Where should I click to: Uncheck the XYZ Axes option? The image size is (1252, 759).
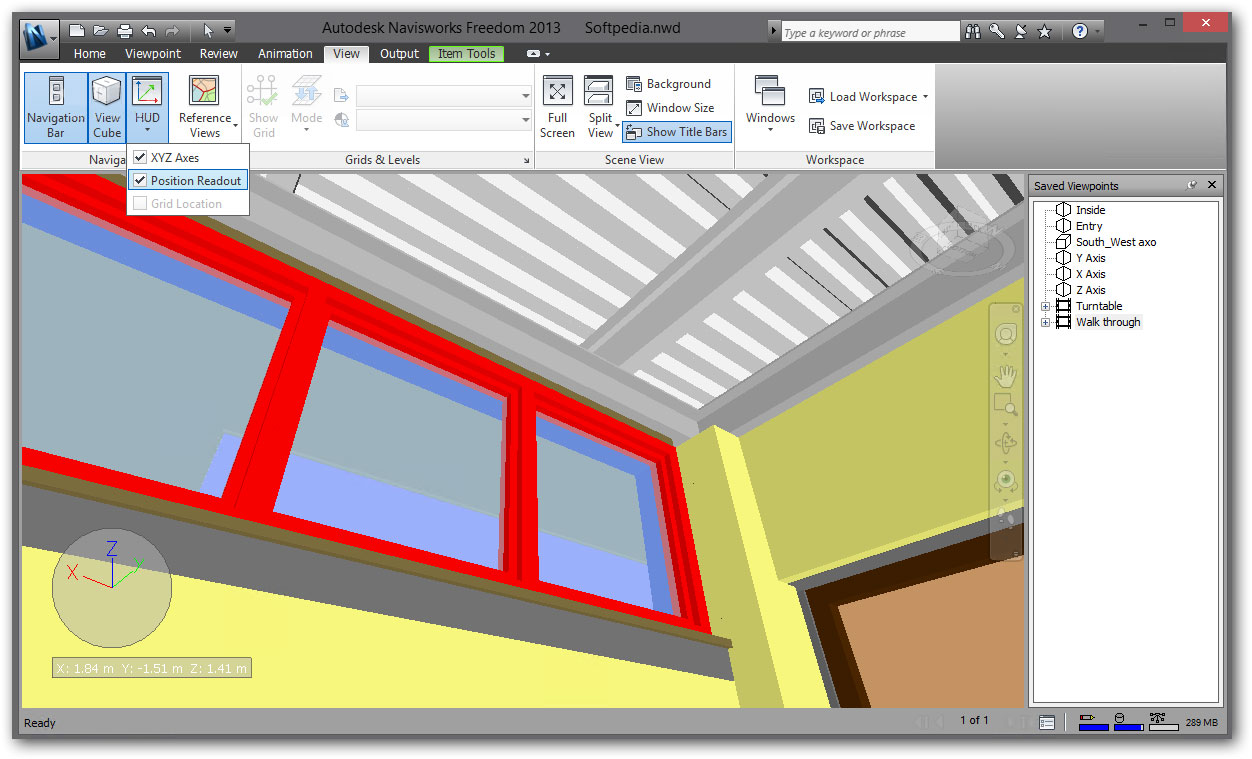click(141, 158)
